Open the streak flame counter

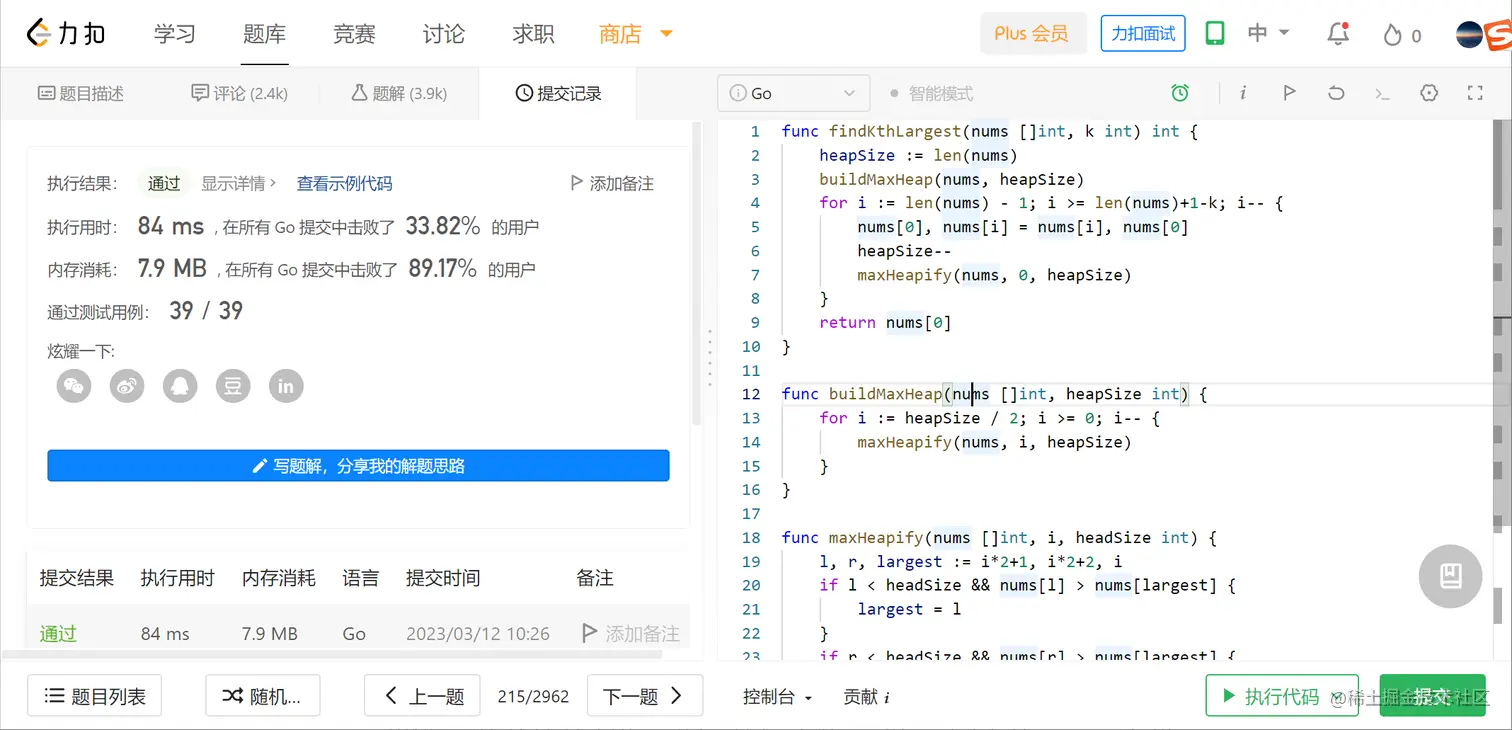[x=1402, y=35]
